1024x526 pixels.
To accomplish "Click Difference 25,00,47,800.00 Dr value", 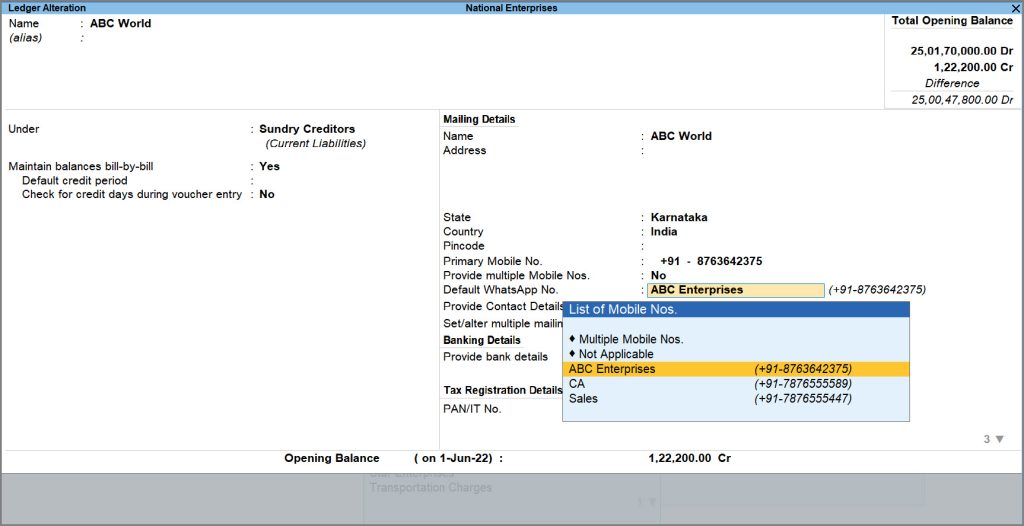I will [963, 100].
